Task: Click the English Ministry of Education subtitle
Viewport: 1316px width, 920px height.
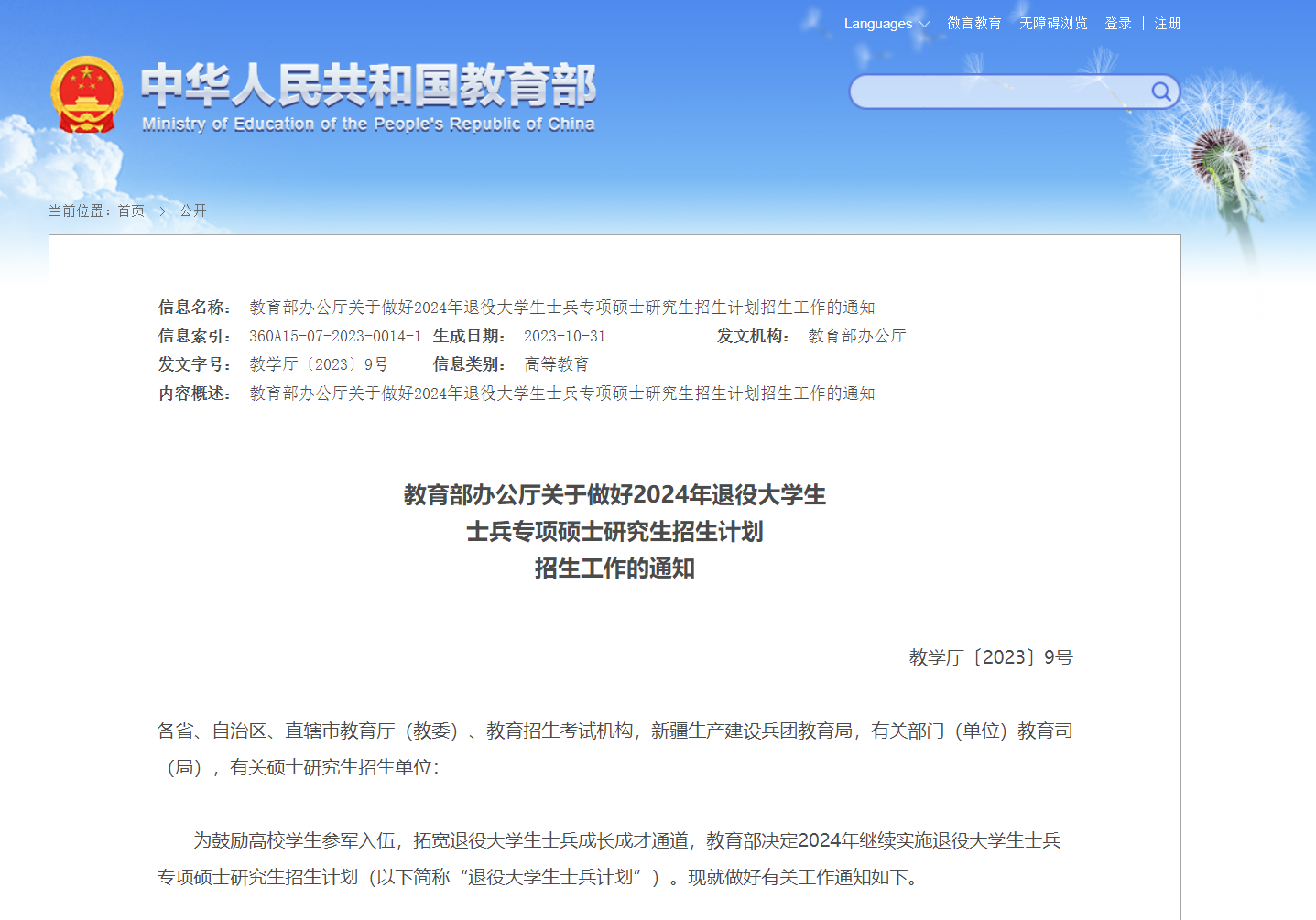Action: point(368,124)
